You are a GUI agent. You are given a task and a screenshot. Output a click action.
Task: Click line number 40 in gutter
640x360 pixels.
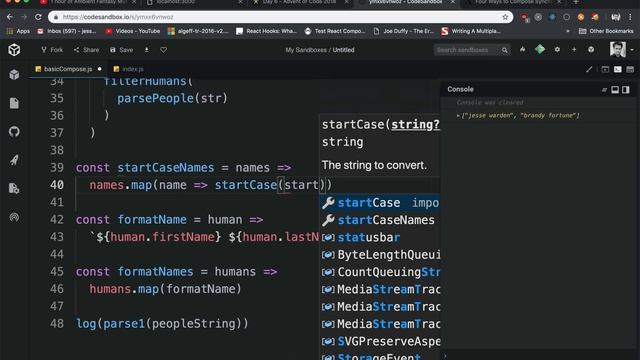click(57, 185)
